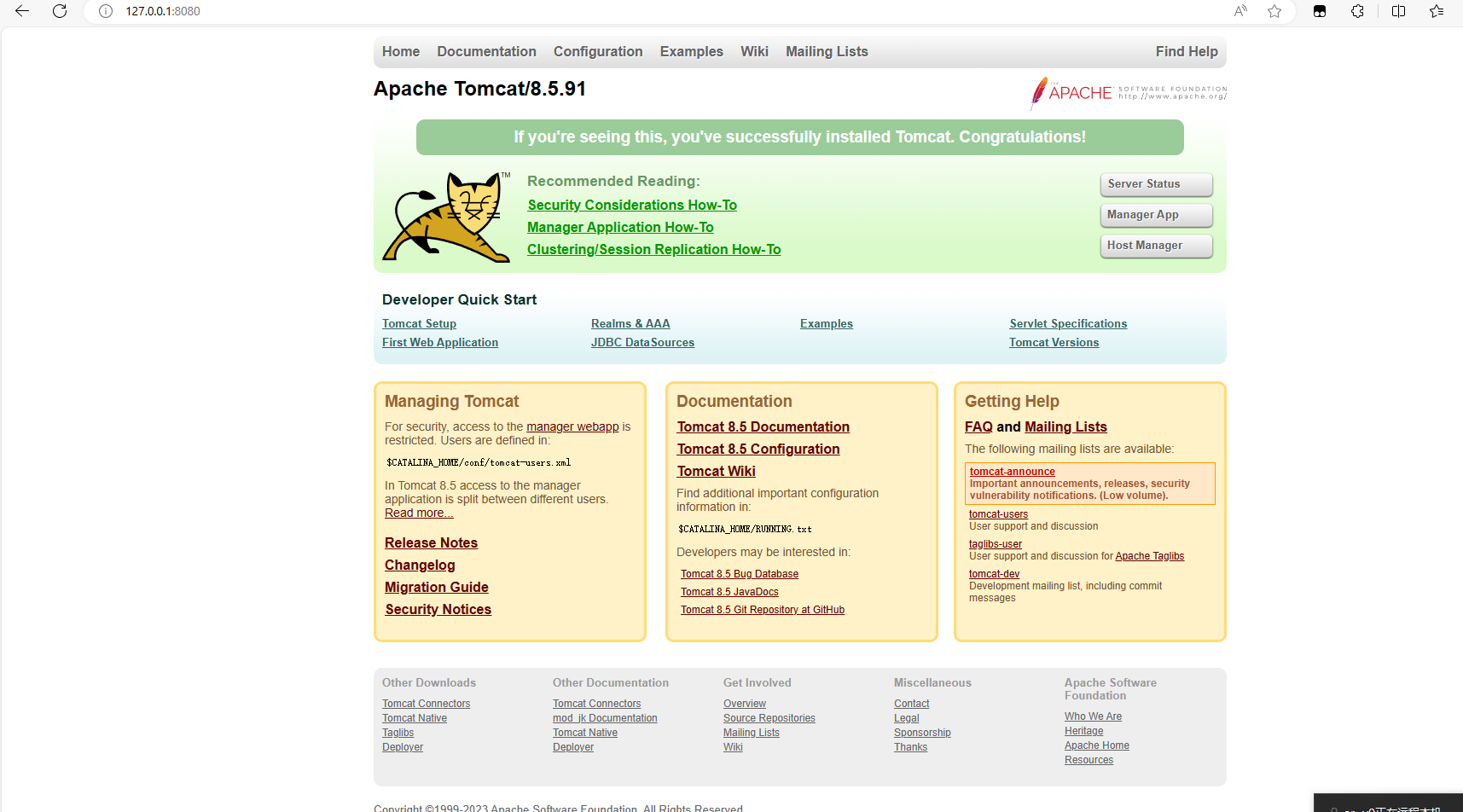Viewport: 1463px width, 812px height.
Task: Toggle the split screen icon in the toolbar
Action: click(x=1398, y=11)
